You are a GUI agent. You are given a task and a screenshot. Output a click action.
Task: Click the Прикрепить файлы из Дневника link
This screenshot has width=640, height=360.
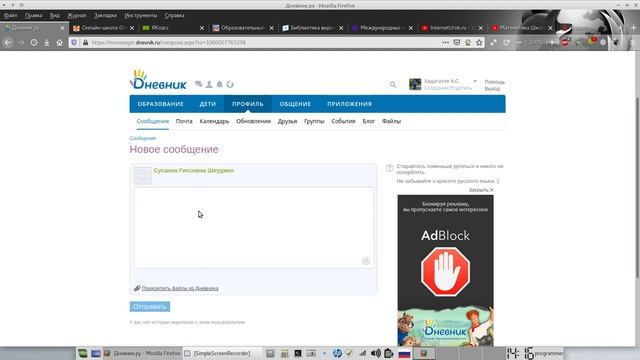click(180, 288)
